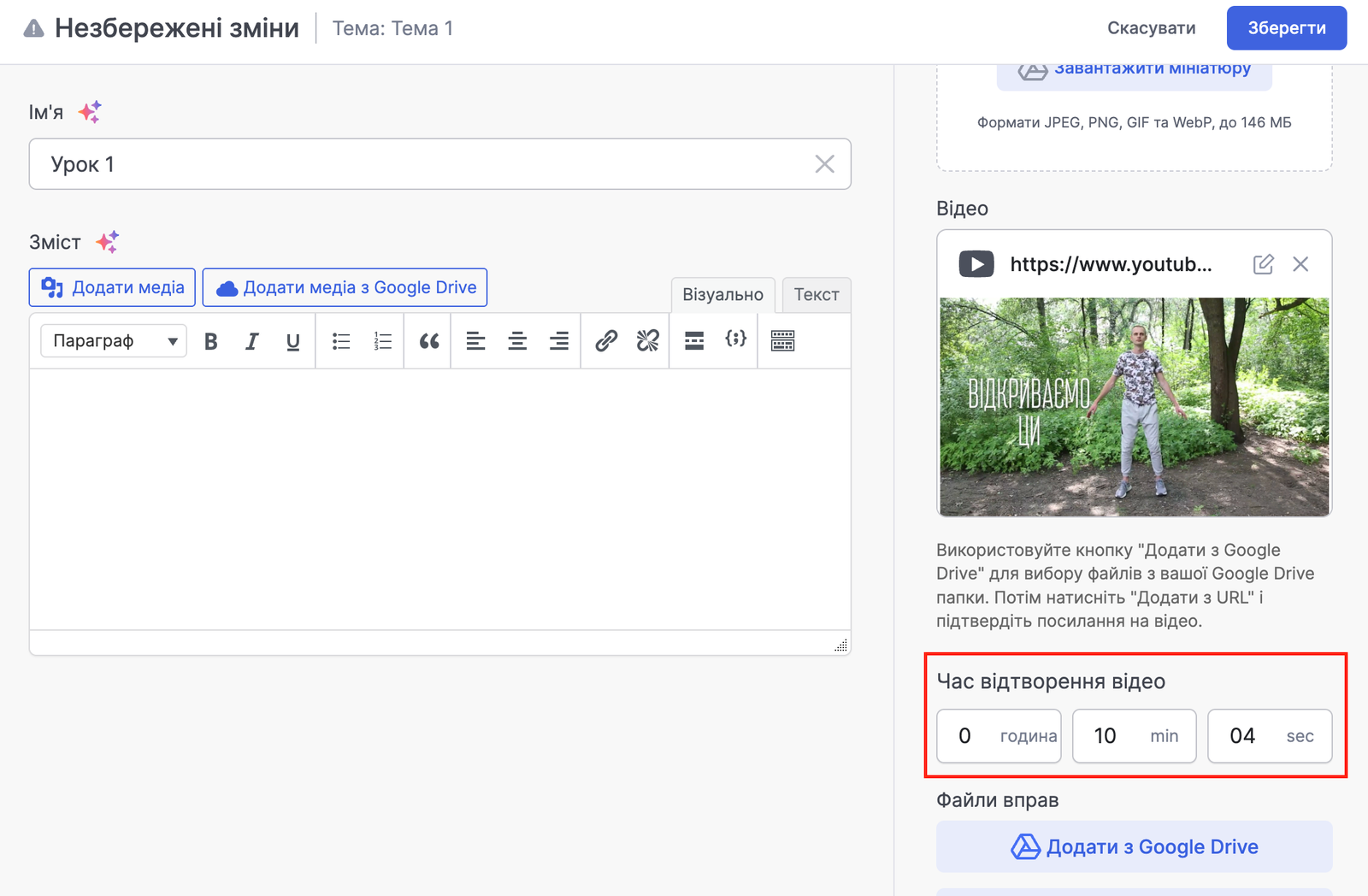
Task: Click the https://www.youtub... URL text
Action: coord(1111,264)
